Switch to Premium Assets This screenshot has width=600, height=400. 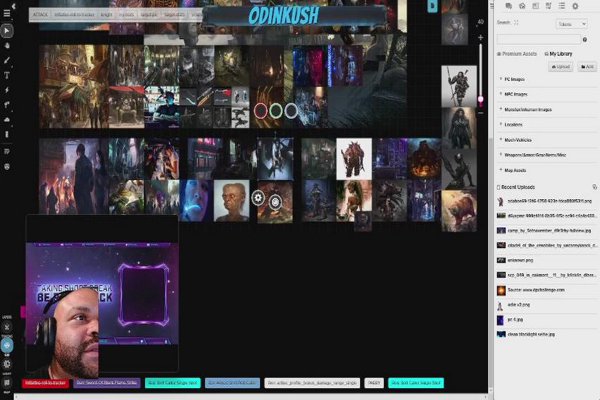(517, 54)
